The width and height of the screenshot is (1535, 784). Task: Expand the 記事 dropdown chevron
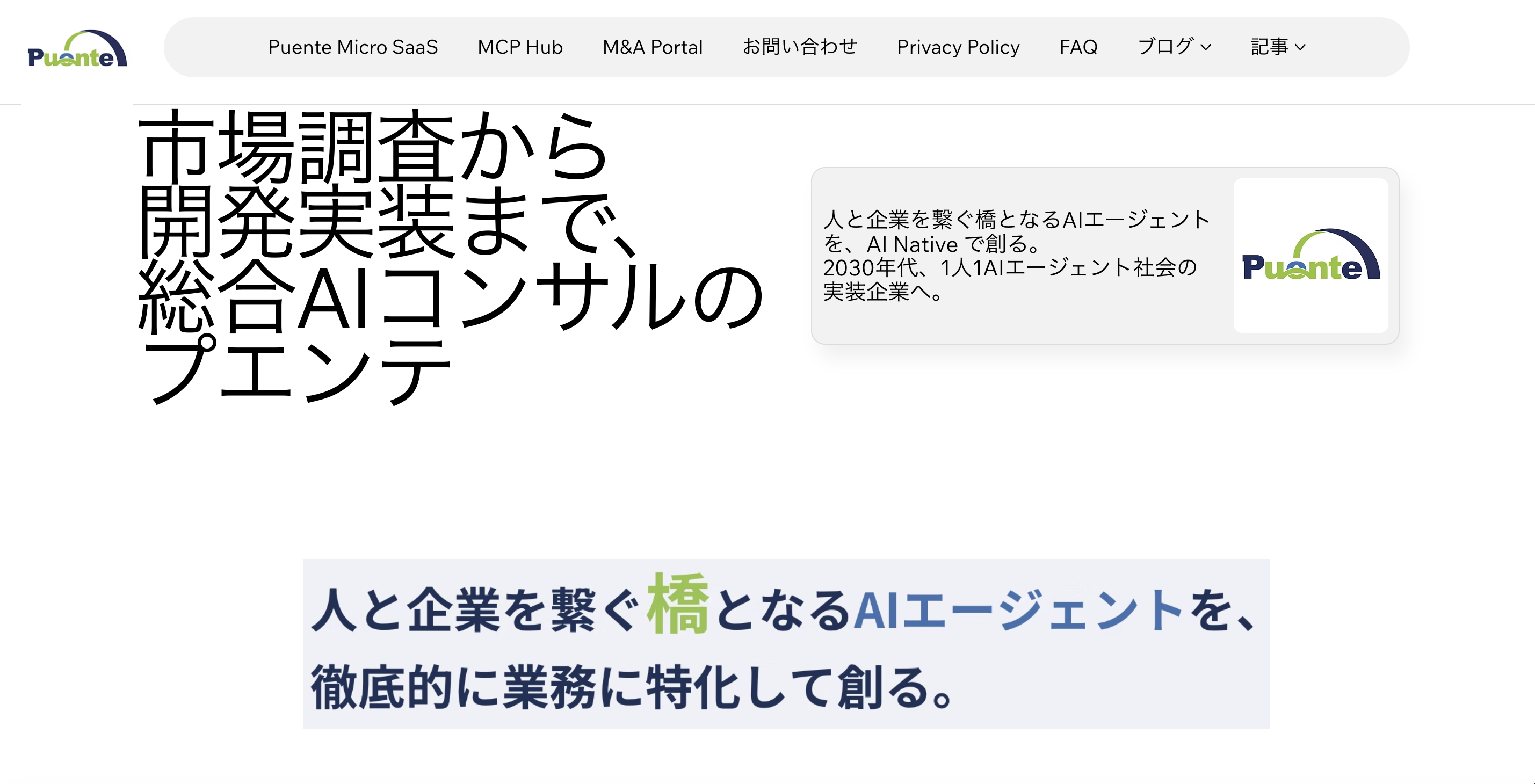(x=1300, y=48)
